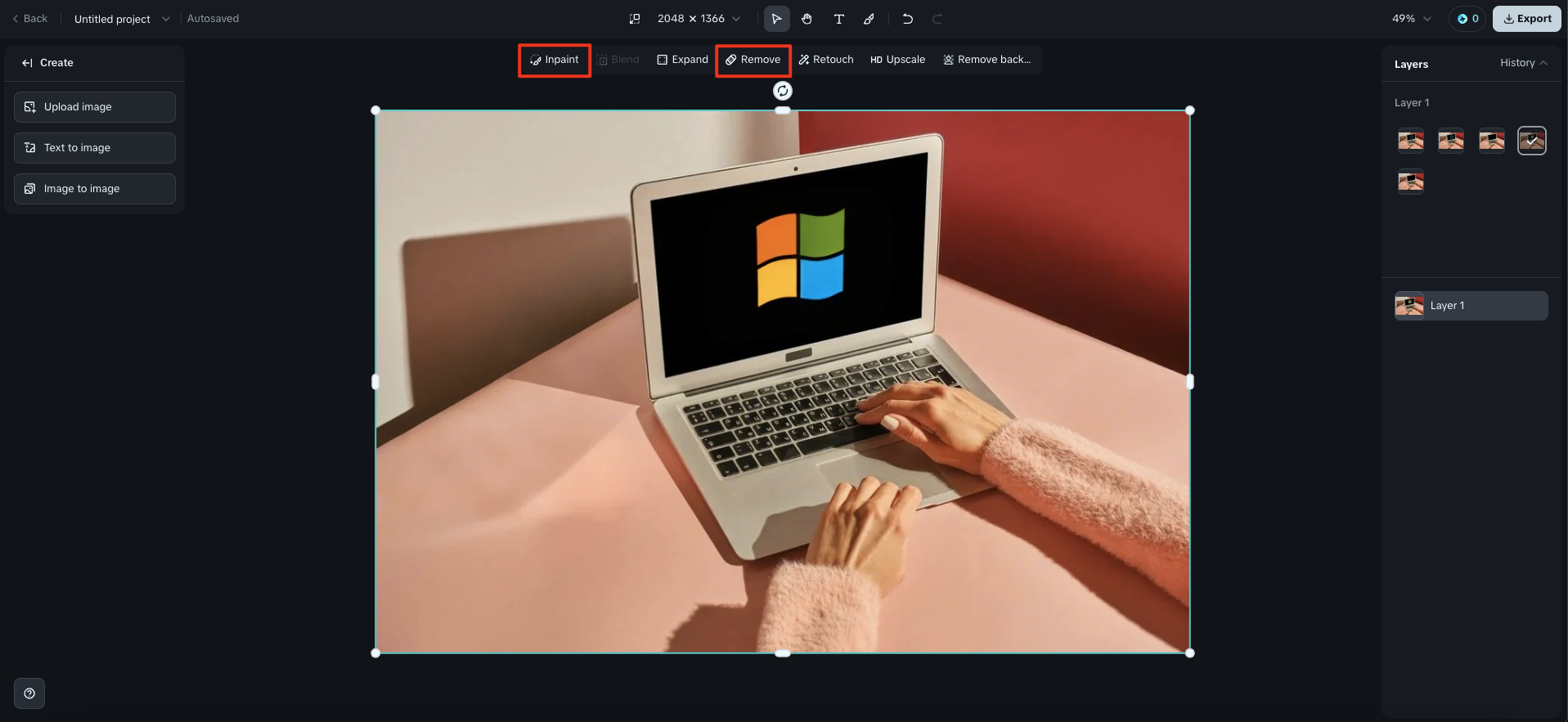Select the fifth history thumbnail in second row
This screenshot has height=722, width=1568.
tap(1411, 181)
